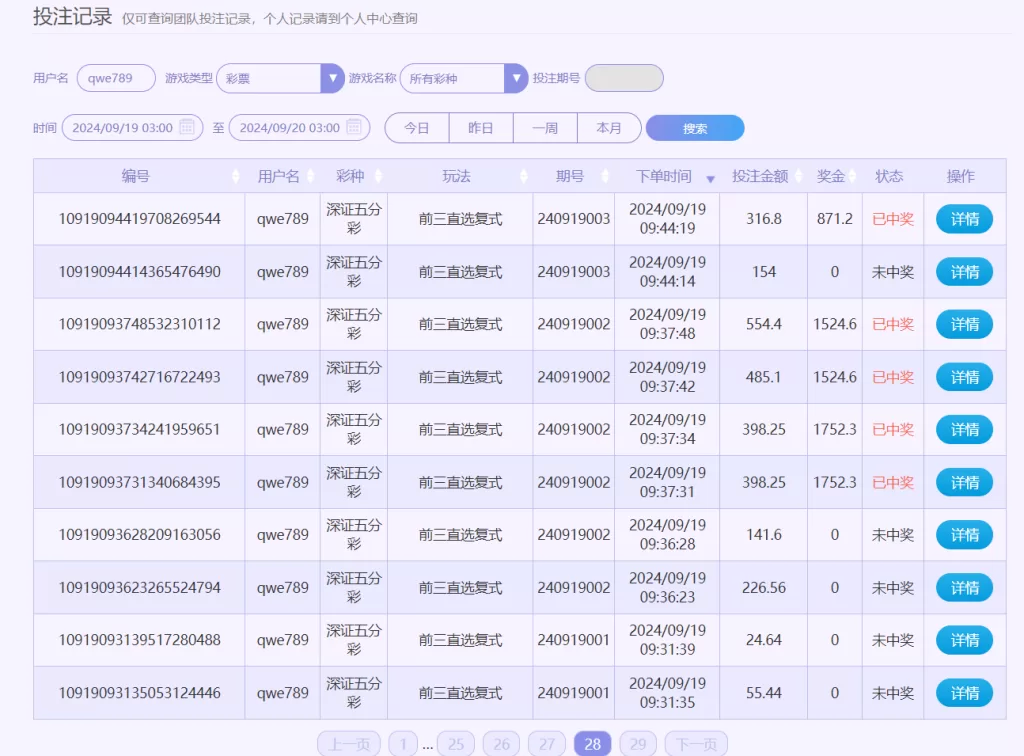
Task: Focus the end time field 2024/09/20 03:00
Action: pyautogui.click(x=300, y=127)
